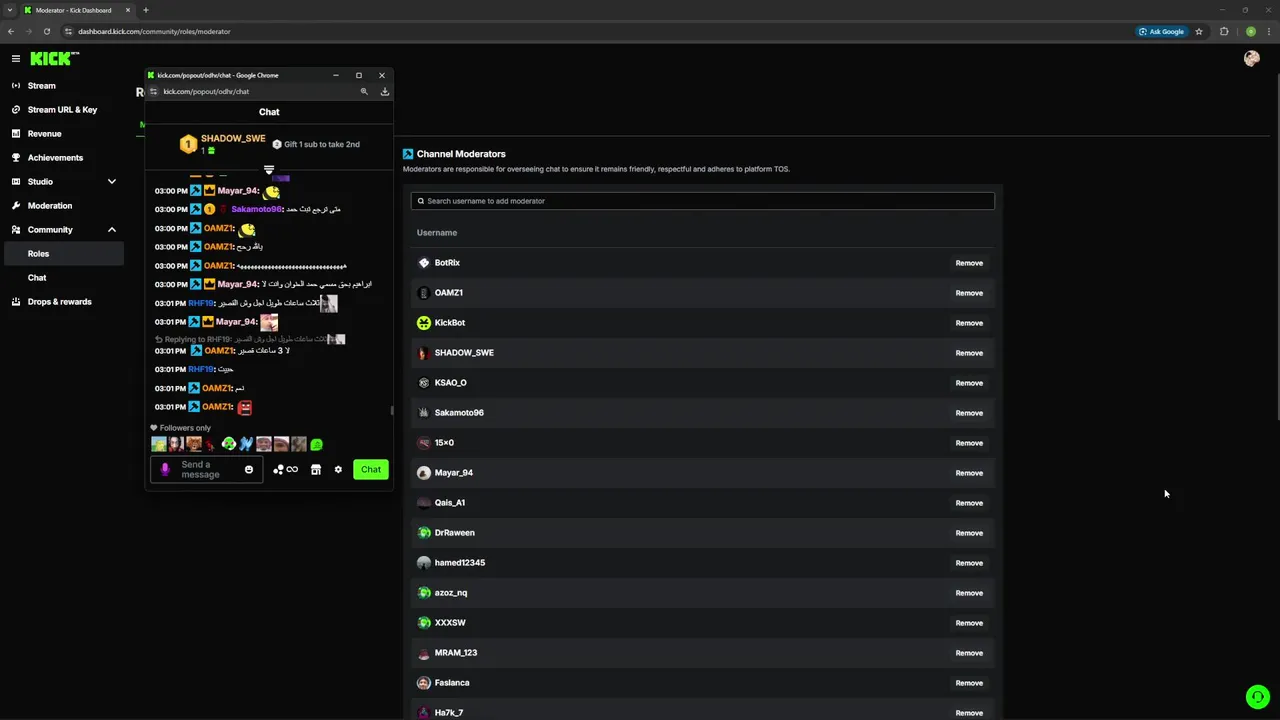Click the Drops & rewards icon
1280x720 pixels.
(16, 302)
